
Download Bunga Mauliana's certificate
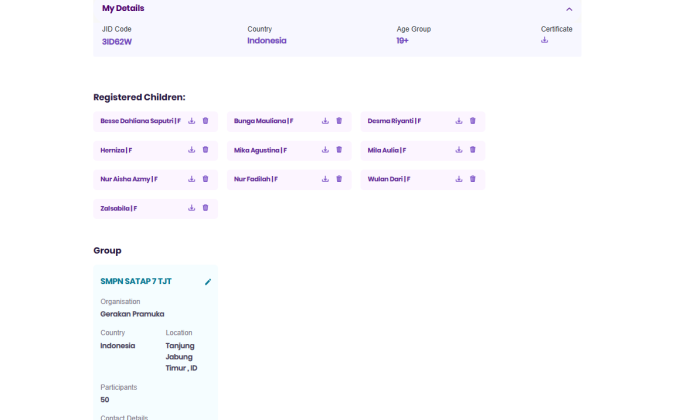[325, 121]
